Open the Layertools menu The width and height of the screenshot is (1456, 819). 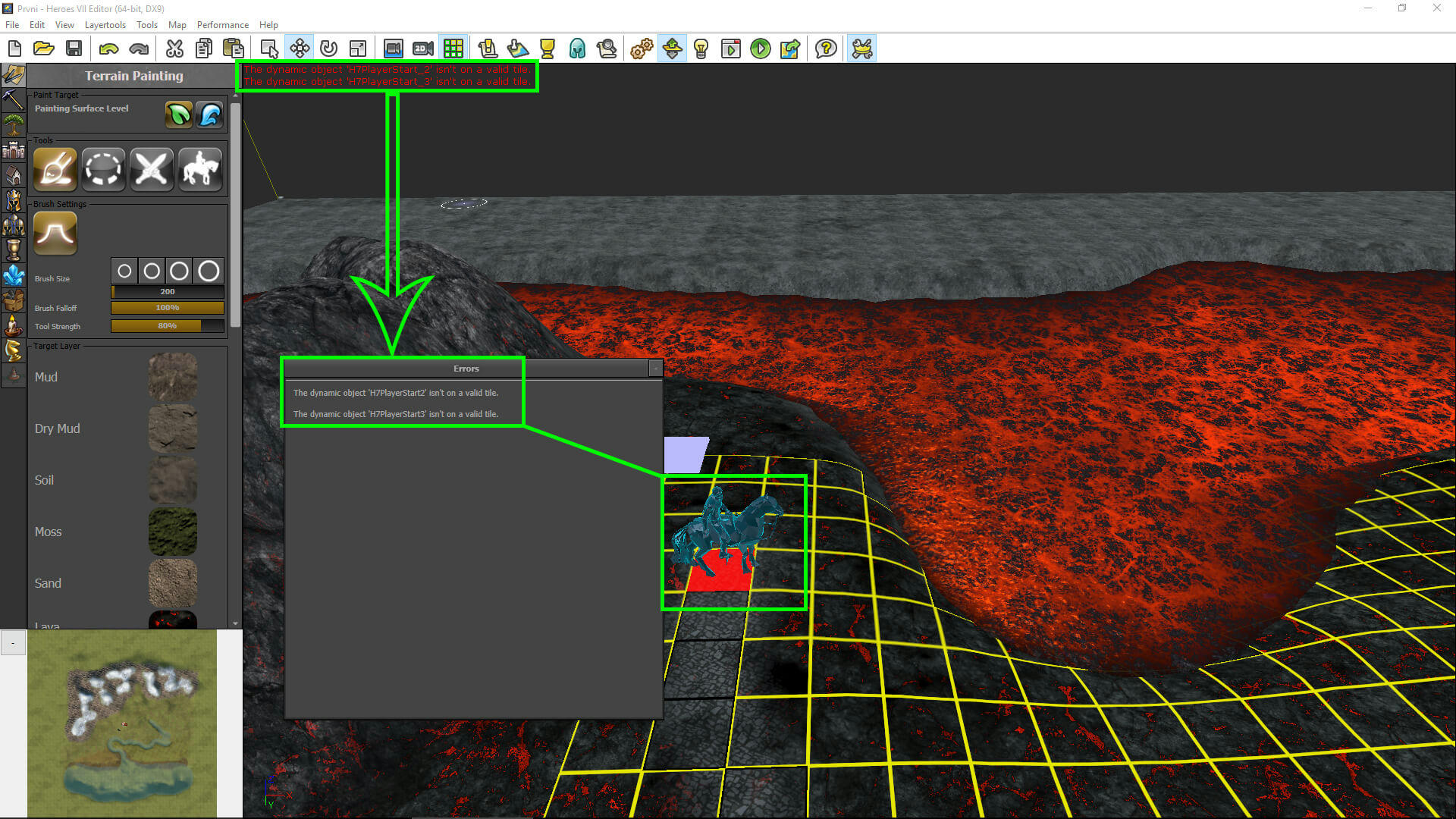point(105,25)
